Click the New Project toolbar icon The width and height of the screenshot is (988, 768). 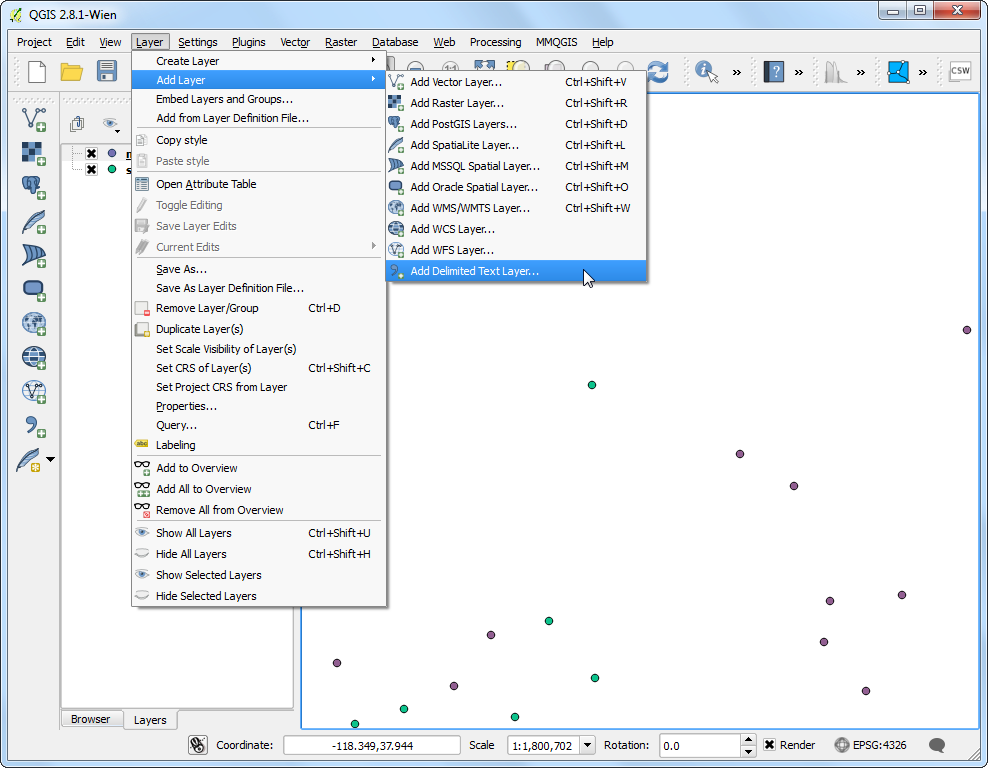click(x=37, y=72)
